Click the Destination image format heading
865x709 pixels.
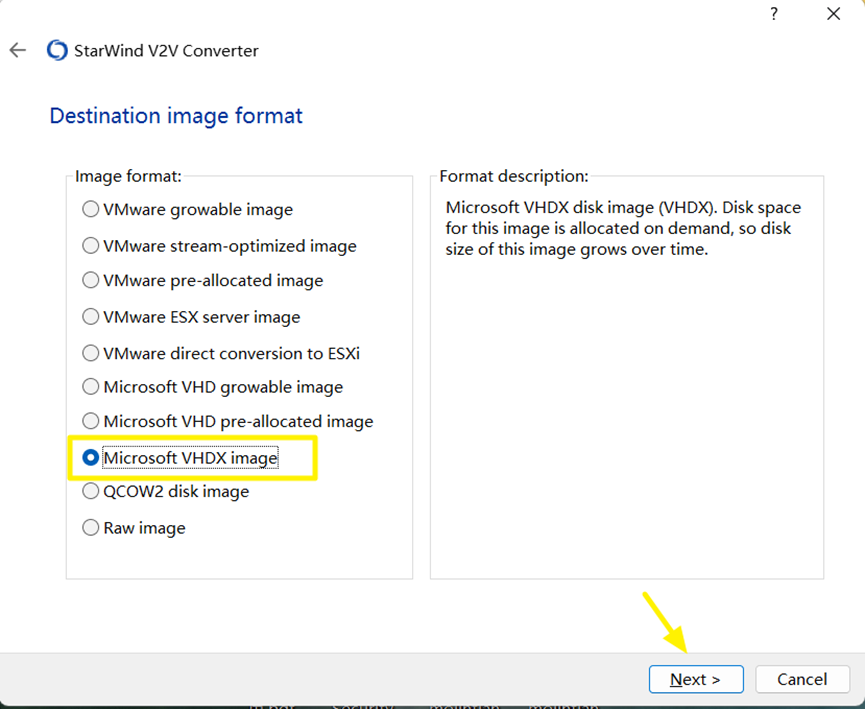pyautogui.click(x=176, y=116)
